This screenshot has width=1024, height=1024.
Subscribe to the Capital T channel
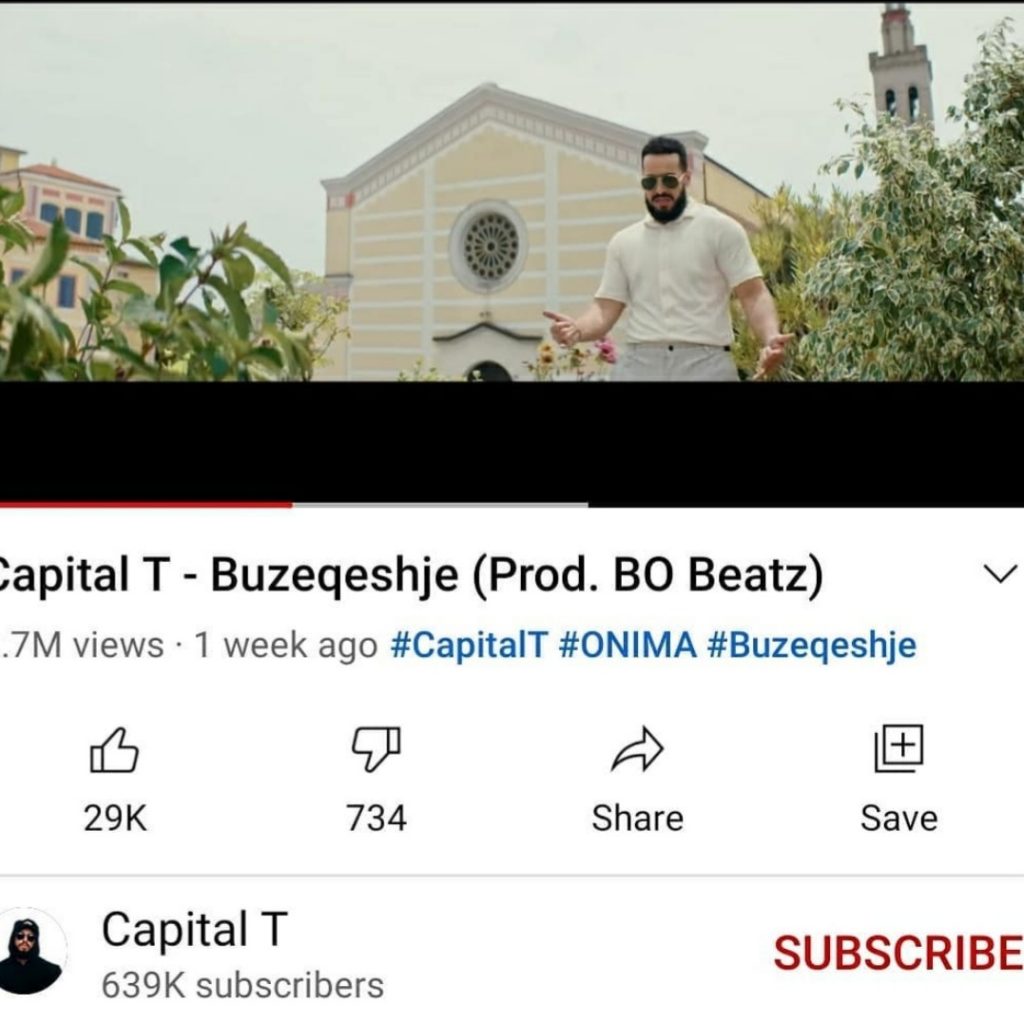(x=899, y=953)
